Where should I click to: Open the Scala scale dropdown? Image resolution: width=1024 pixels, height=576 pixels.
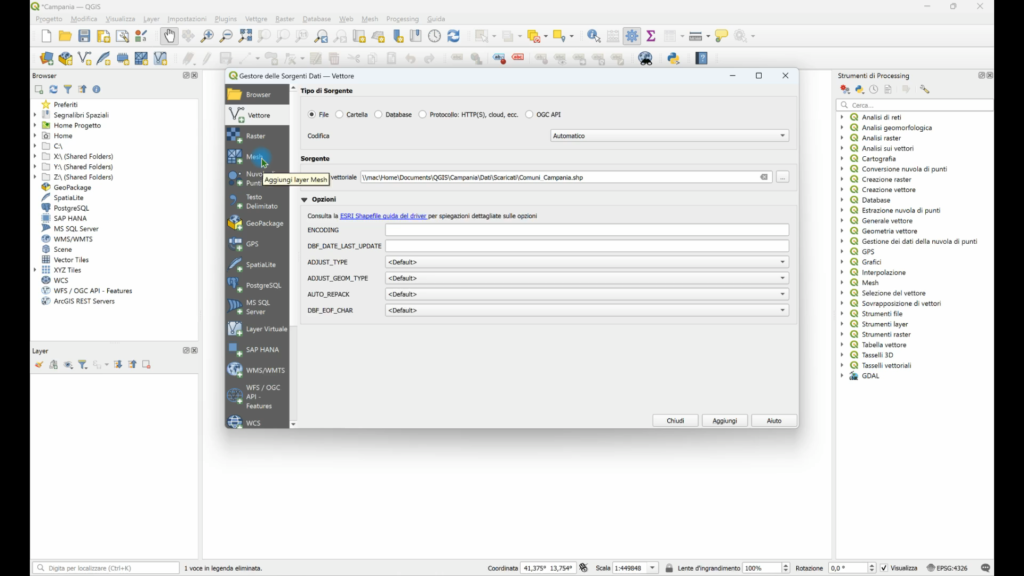652,568
